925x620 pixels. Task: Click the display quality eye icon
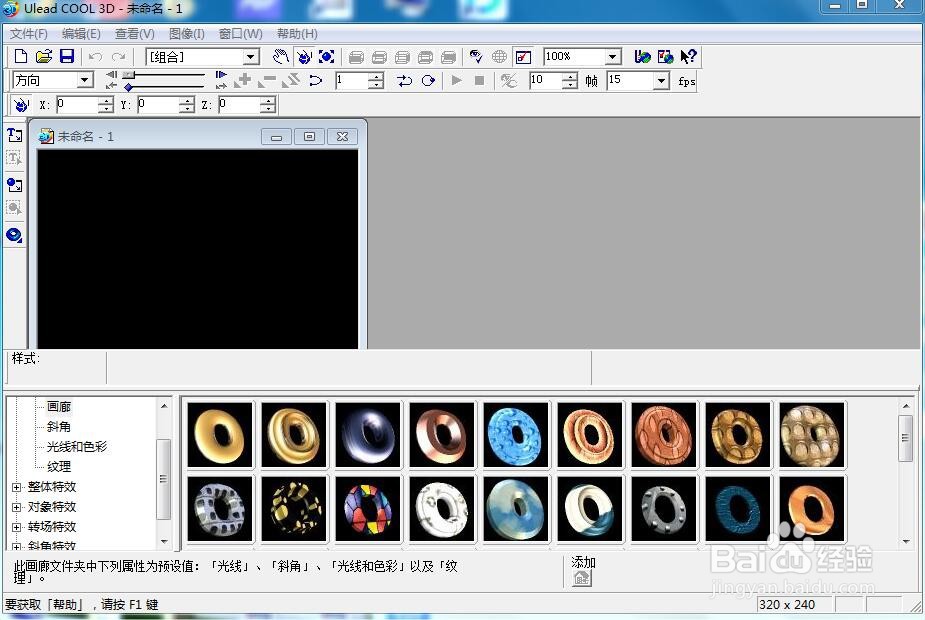tap(476, 57)
